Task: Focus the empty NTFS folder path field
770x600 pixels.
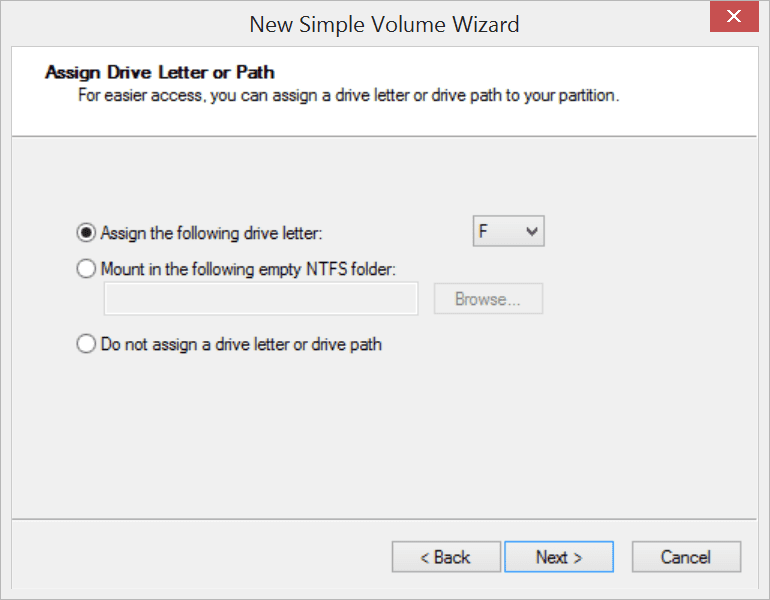Action: [261, 299]
